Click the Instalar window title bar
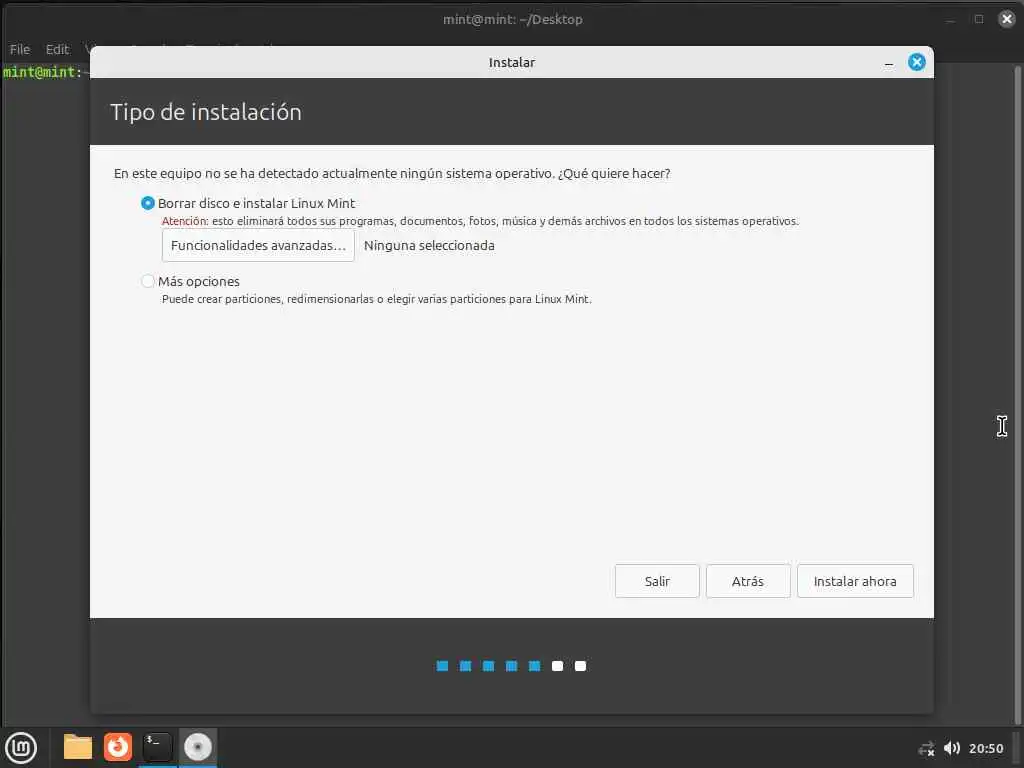Image resolution: width=1024 pixels, height=768 pixels. (511, 63)
